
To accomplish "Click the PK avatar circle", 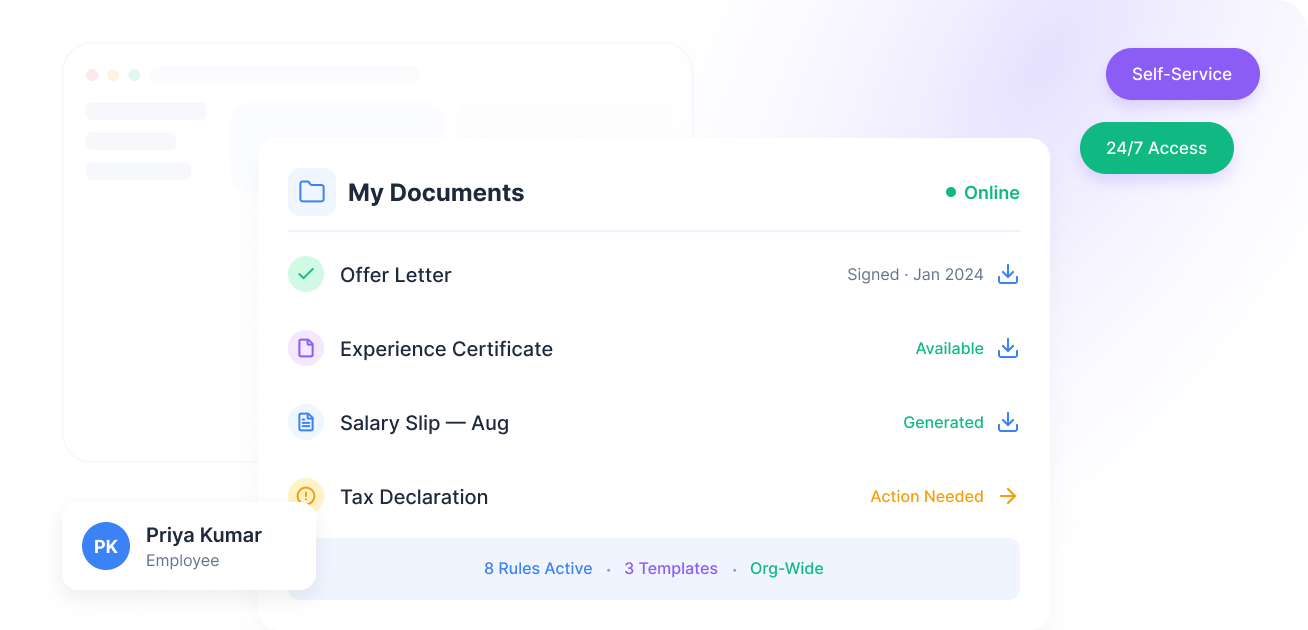I will click(x=106, y=546).
